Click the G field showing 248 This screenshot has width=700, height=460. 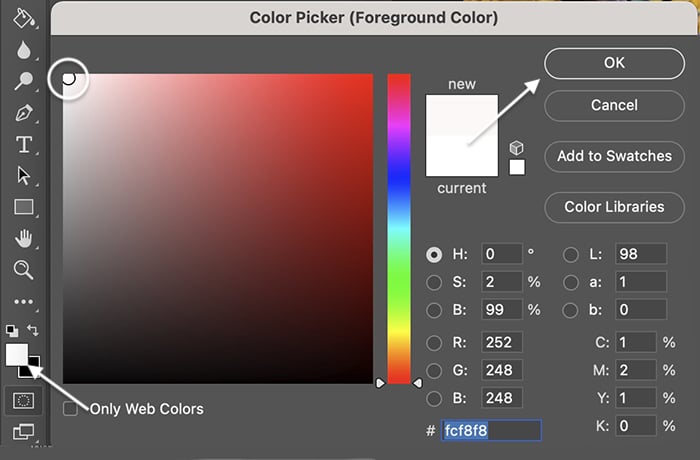[502, 370]
